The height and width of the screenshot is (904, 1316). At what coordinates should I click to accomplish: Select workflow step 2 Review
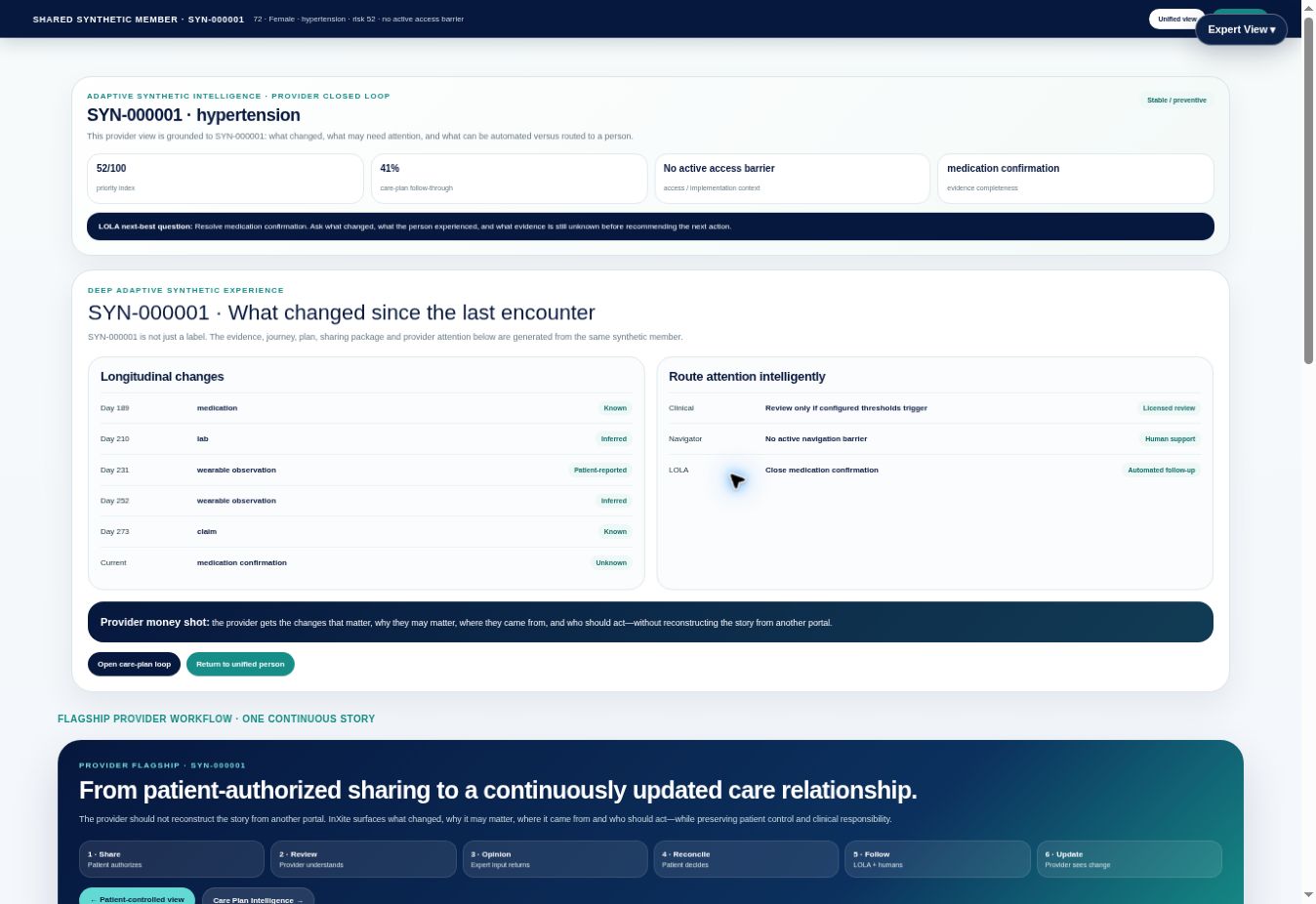[363, 859]
